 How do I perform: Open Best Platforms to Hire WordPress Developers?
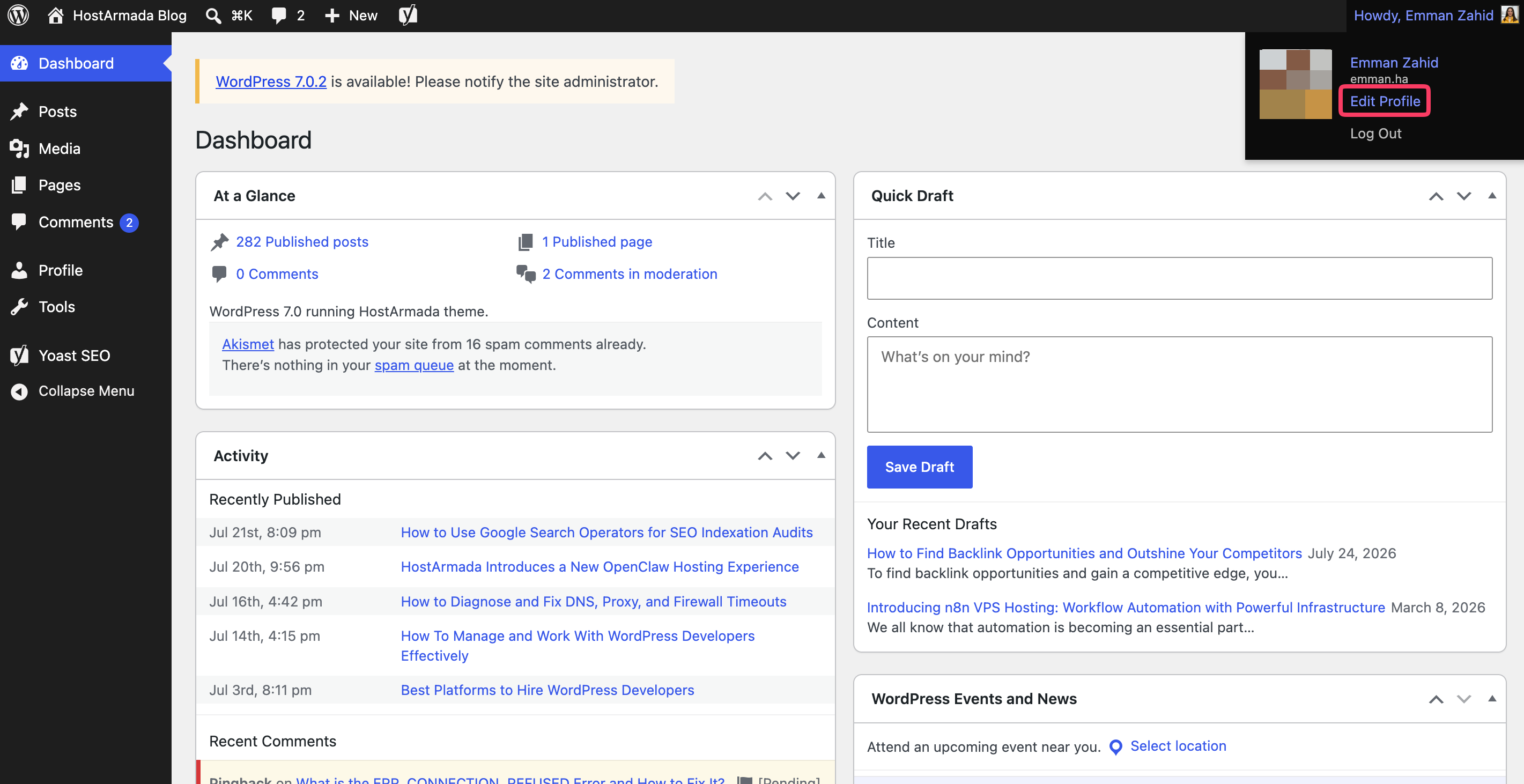pyautogui.click(x=548, y=691)
